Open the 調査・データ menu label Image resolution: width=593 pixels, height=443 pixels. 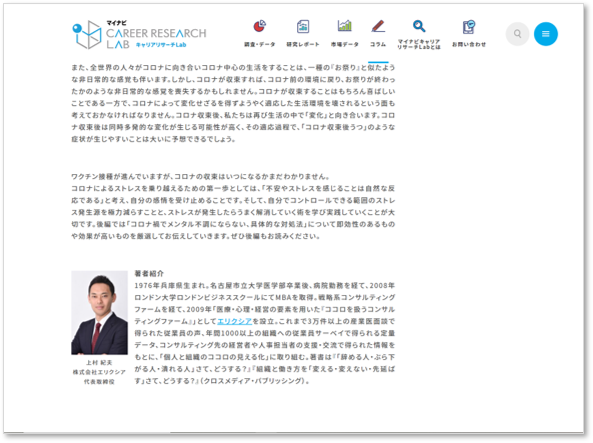tap(259, 44)
